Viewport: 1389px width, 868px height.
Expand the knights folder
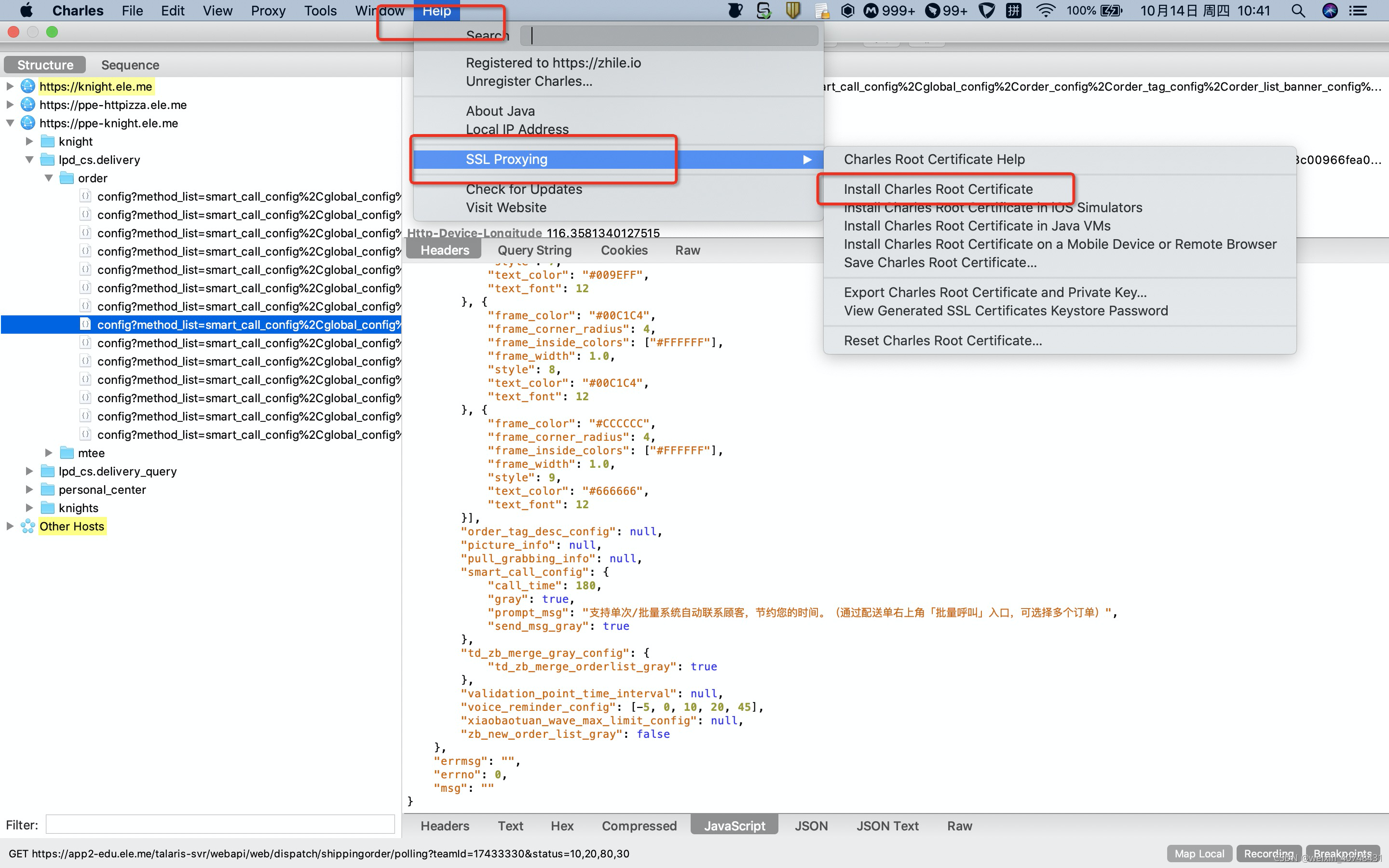(29, 507)
